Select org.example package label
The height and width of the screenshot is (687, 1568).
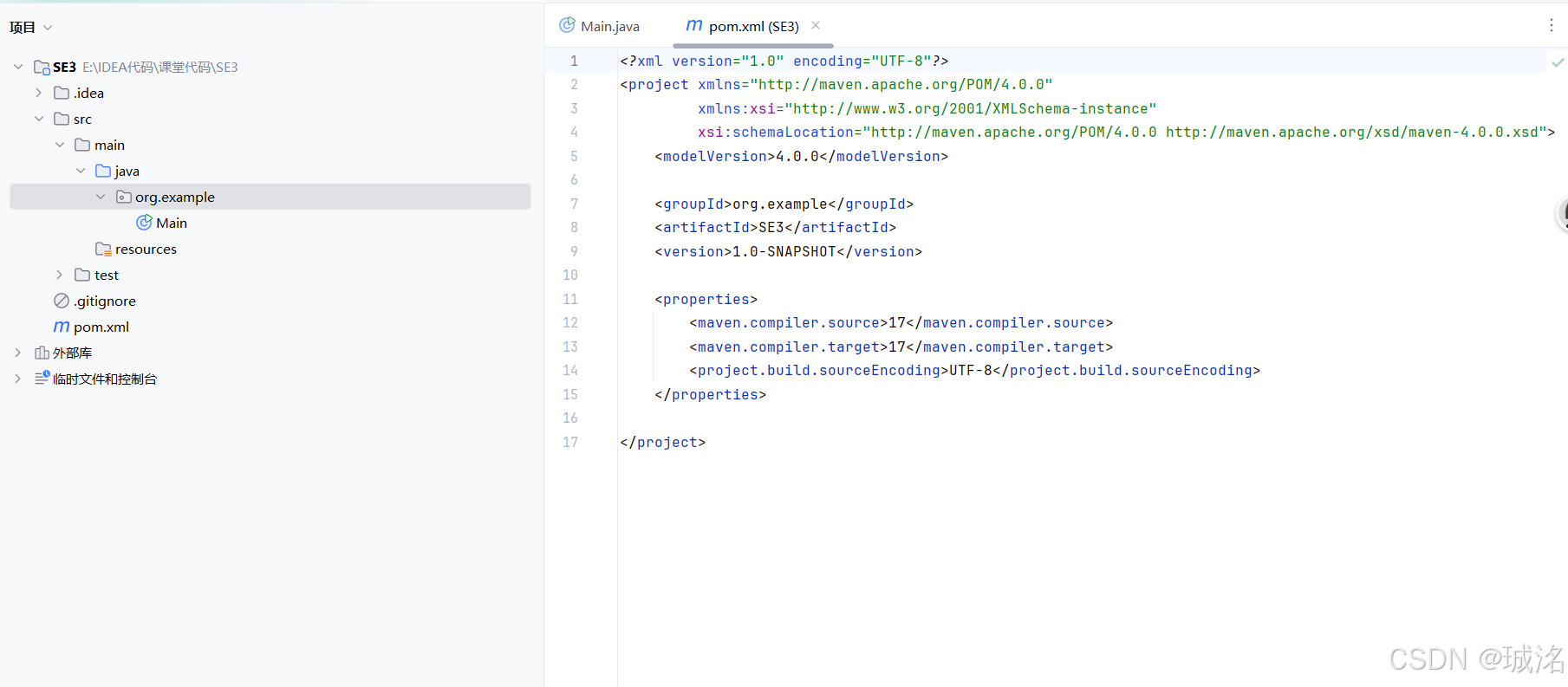pyautogui.click(x=175, y=197)
